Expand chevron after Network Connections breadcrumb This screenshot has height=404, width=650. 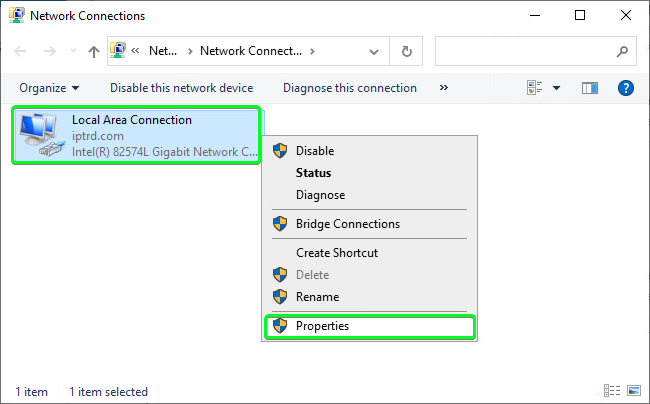[312, 51]
